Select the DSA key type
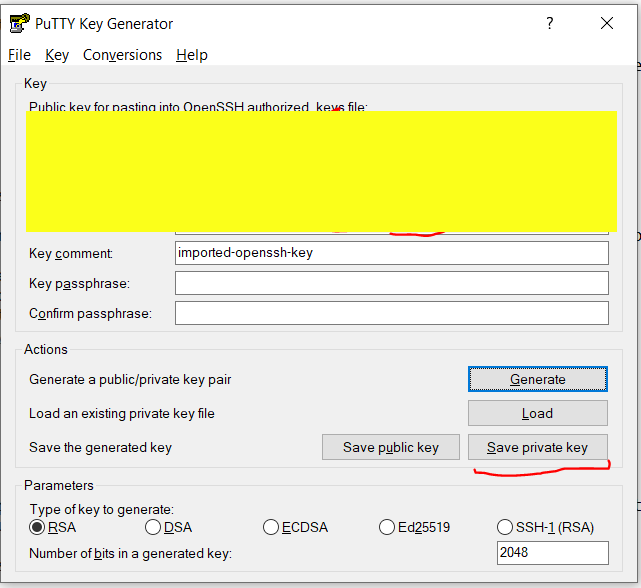Viewport: 641px width, 588px height. tap(153, 527)
